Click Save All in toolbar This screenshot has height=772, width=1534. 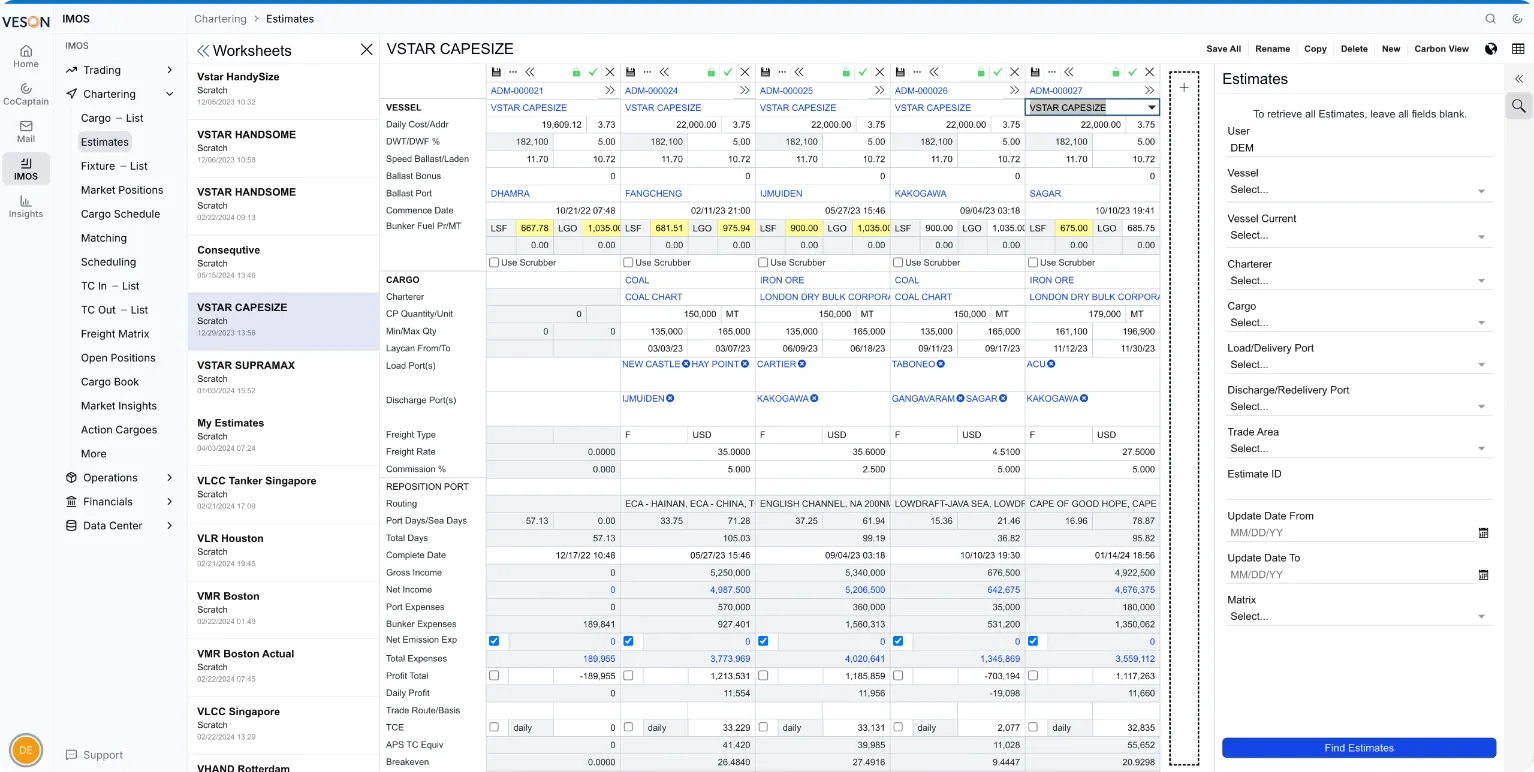click(1223, 49)
